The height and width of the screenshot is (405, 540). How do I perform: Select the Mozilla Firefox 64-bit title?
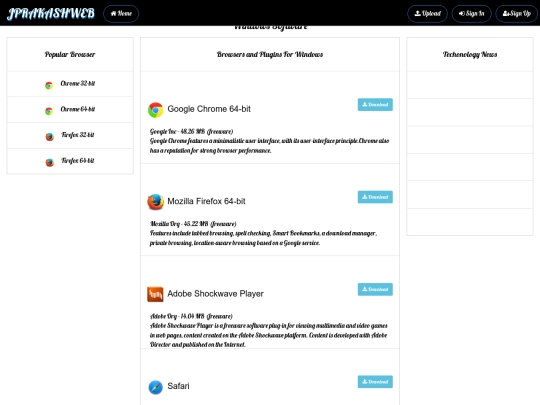pyautogui.click(x=206, y=201)
